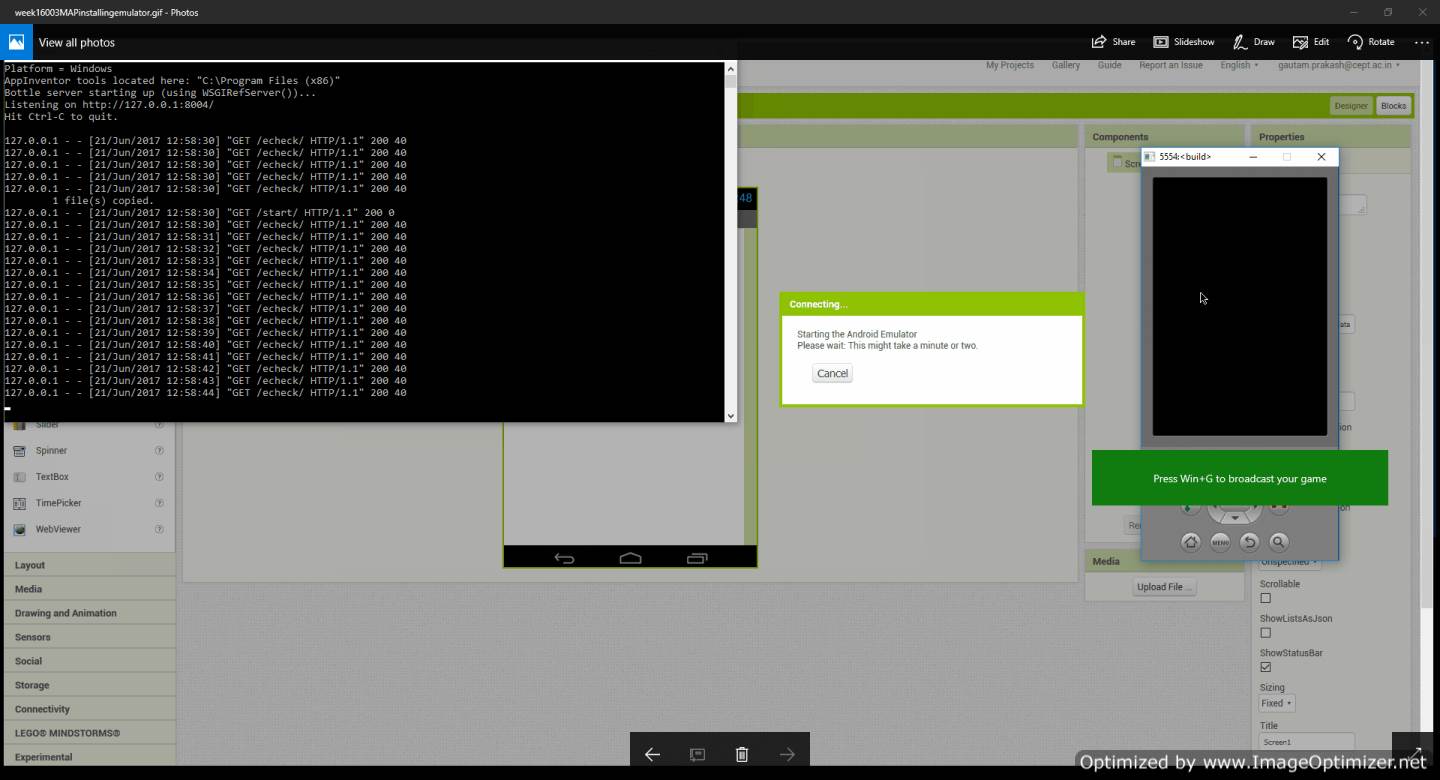The height and width of the screenshot is (780, 1440).
Task: Expand the Media palette section
Action: (x=89, y=589)
